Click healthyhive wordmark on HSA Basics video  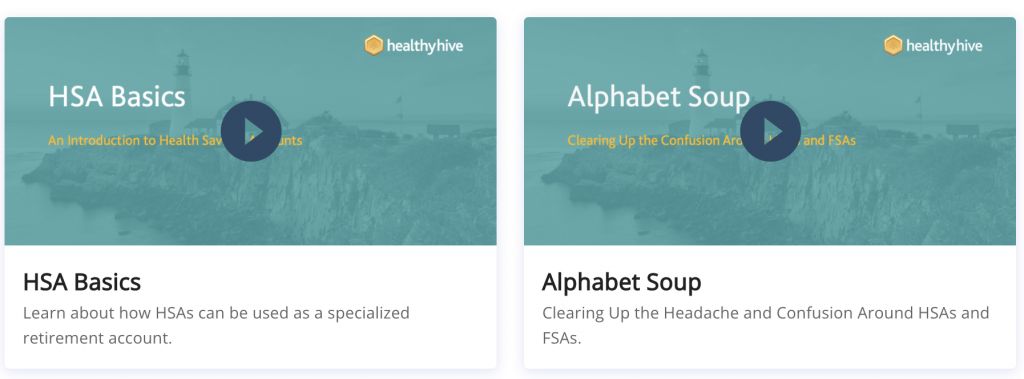(424, 46)
